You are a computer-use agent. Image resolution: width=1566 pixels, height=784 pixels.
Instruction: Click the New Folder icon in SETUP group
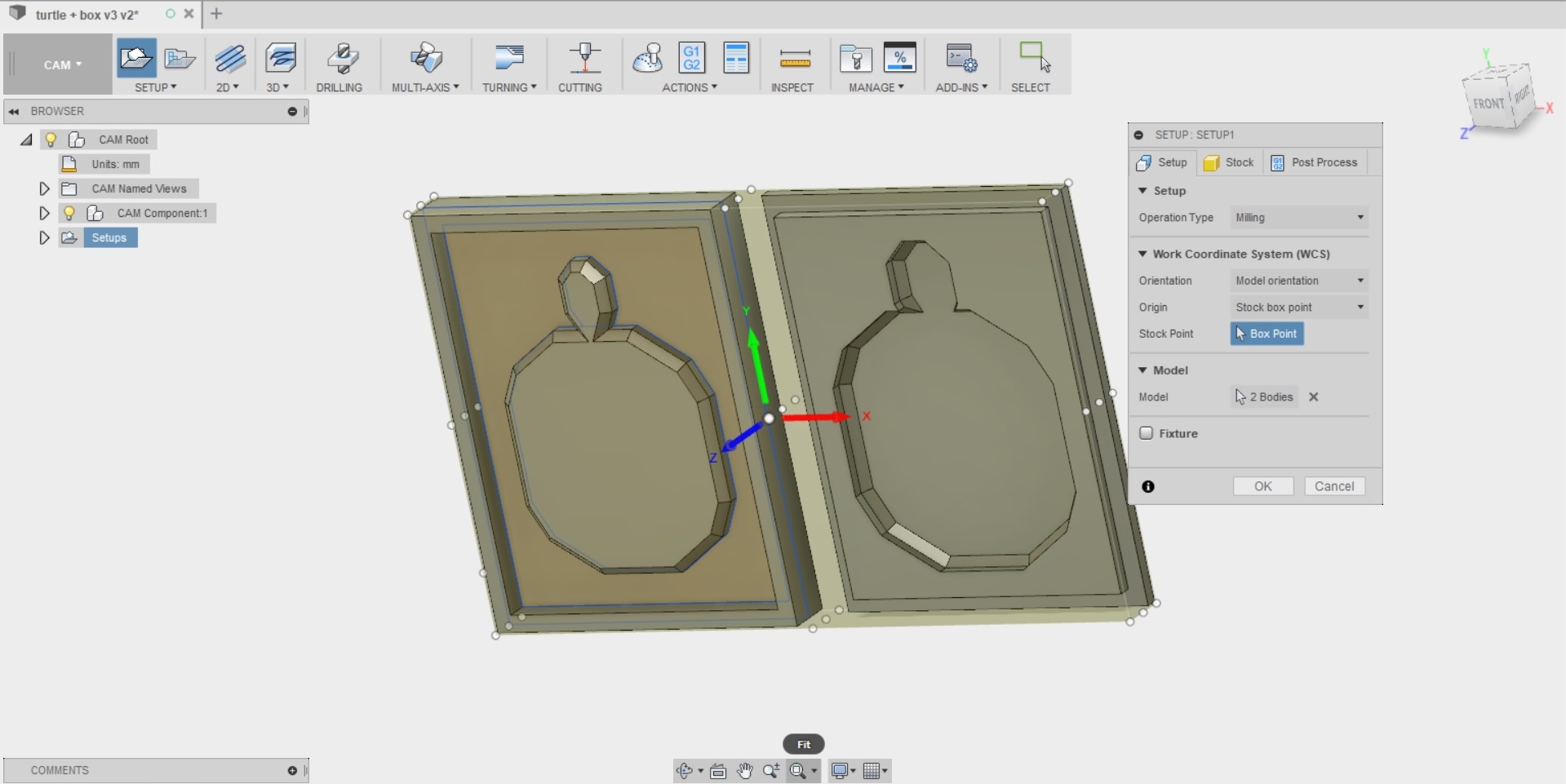coord(180,59)
